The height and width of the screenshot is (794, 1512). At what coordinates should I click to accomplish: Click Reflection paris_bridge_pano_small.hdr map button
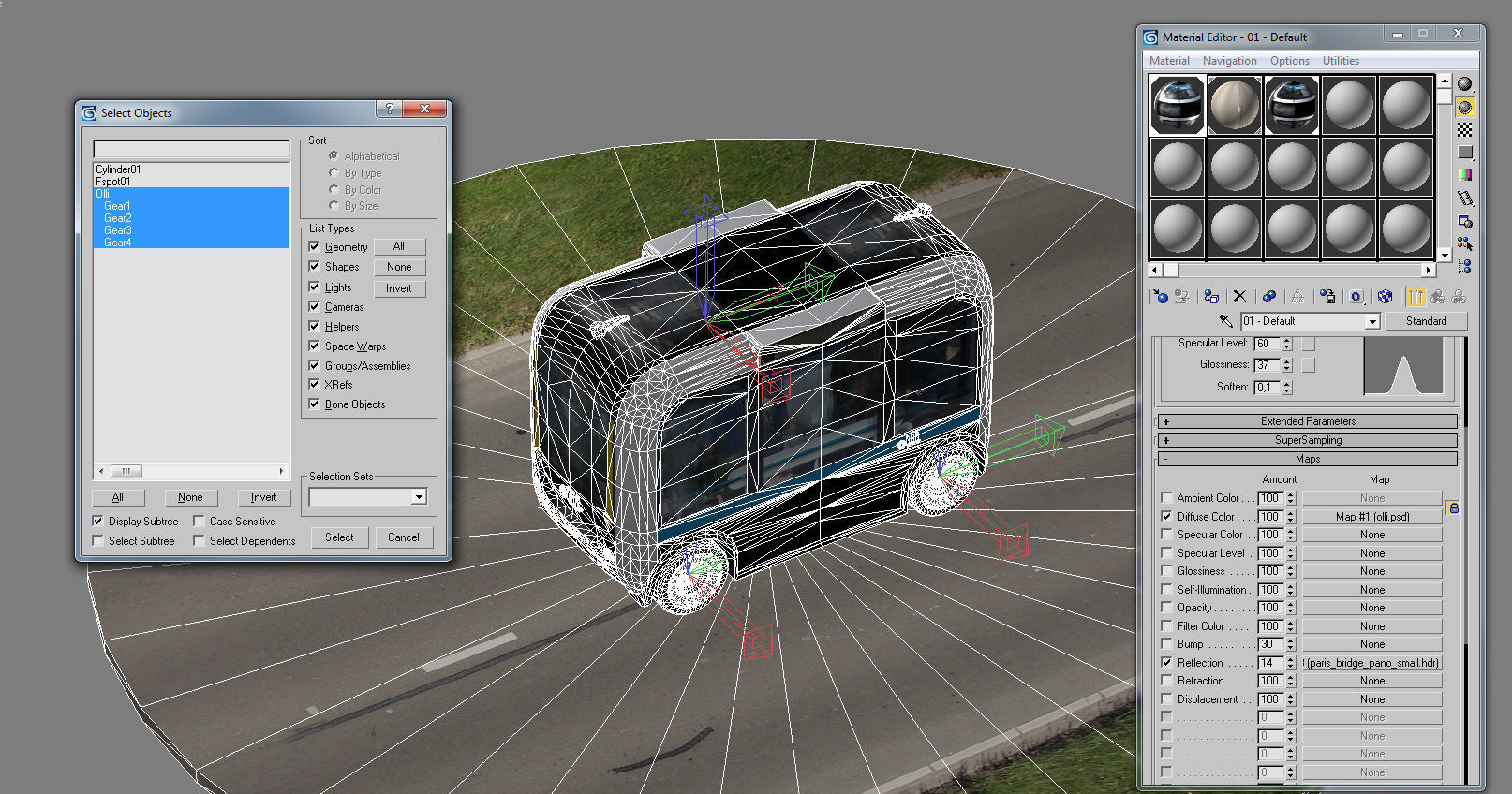[1371, 663]
